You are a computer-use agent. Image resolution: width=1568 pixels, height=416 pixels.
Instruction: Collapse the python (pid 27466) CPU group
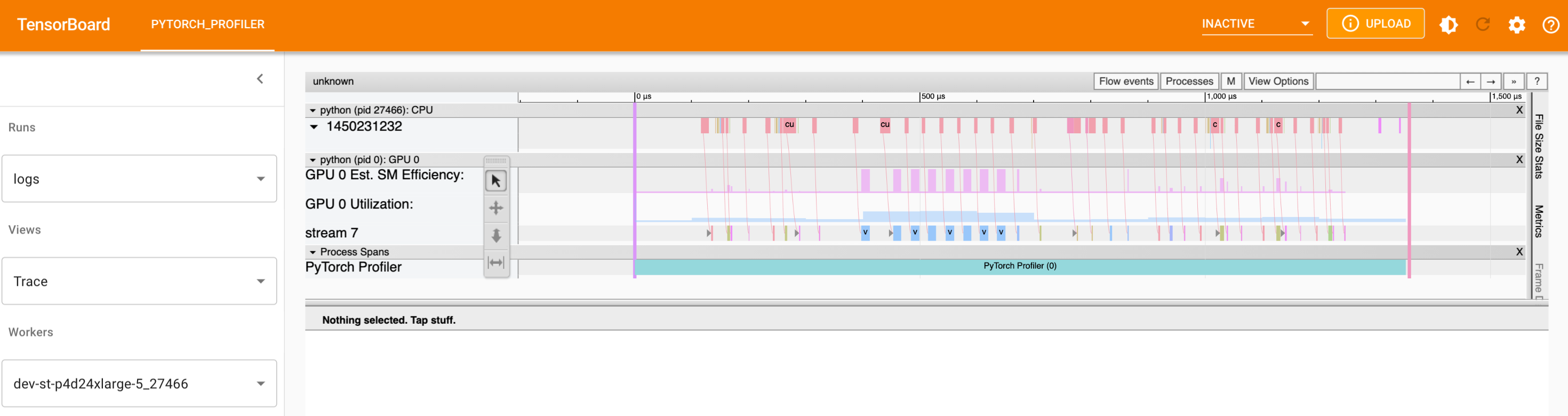click(313, 111)
